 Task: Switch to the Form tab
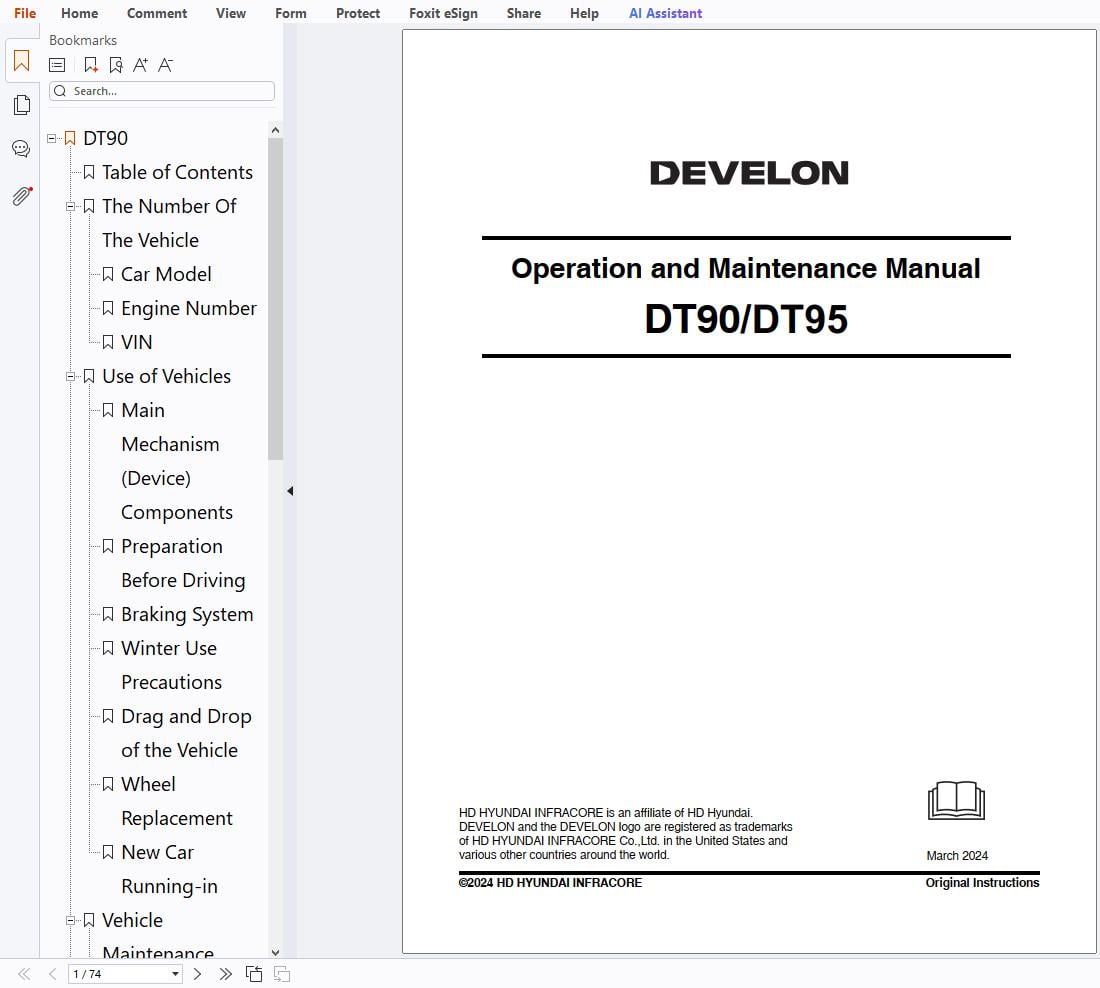(290, 13)
